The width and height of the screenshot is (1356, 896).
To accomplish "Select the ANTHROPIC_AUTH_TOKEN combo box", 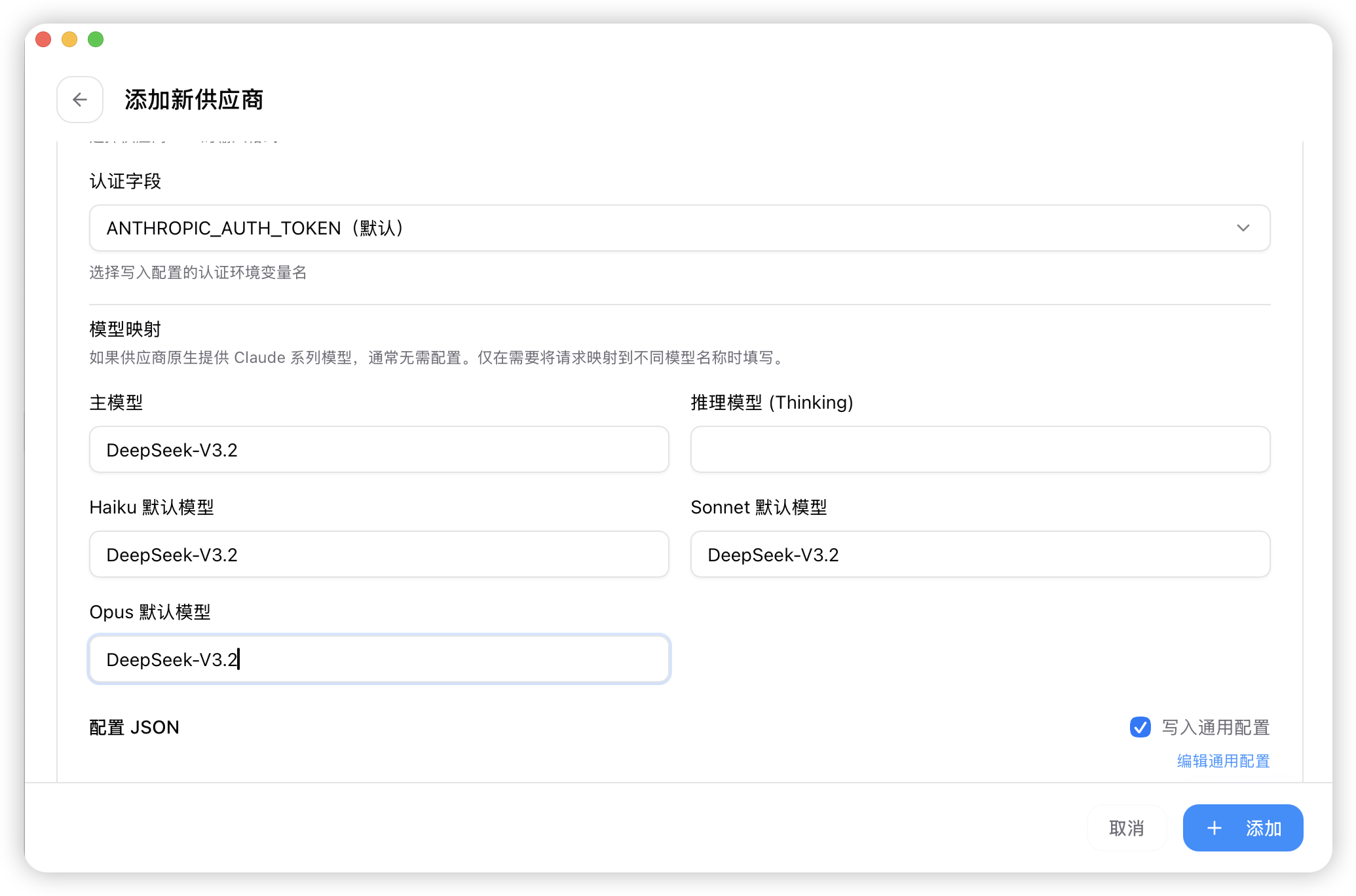I will (679, 228).
